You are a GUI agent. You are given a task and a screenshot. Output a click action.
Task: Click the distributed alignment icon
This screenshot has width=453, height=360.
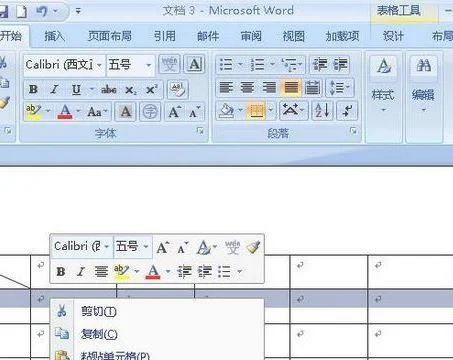312,88
